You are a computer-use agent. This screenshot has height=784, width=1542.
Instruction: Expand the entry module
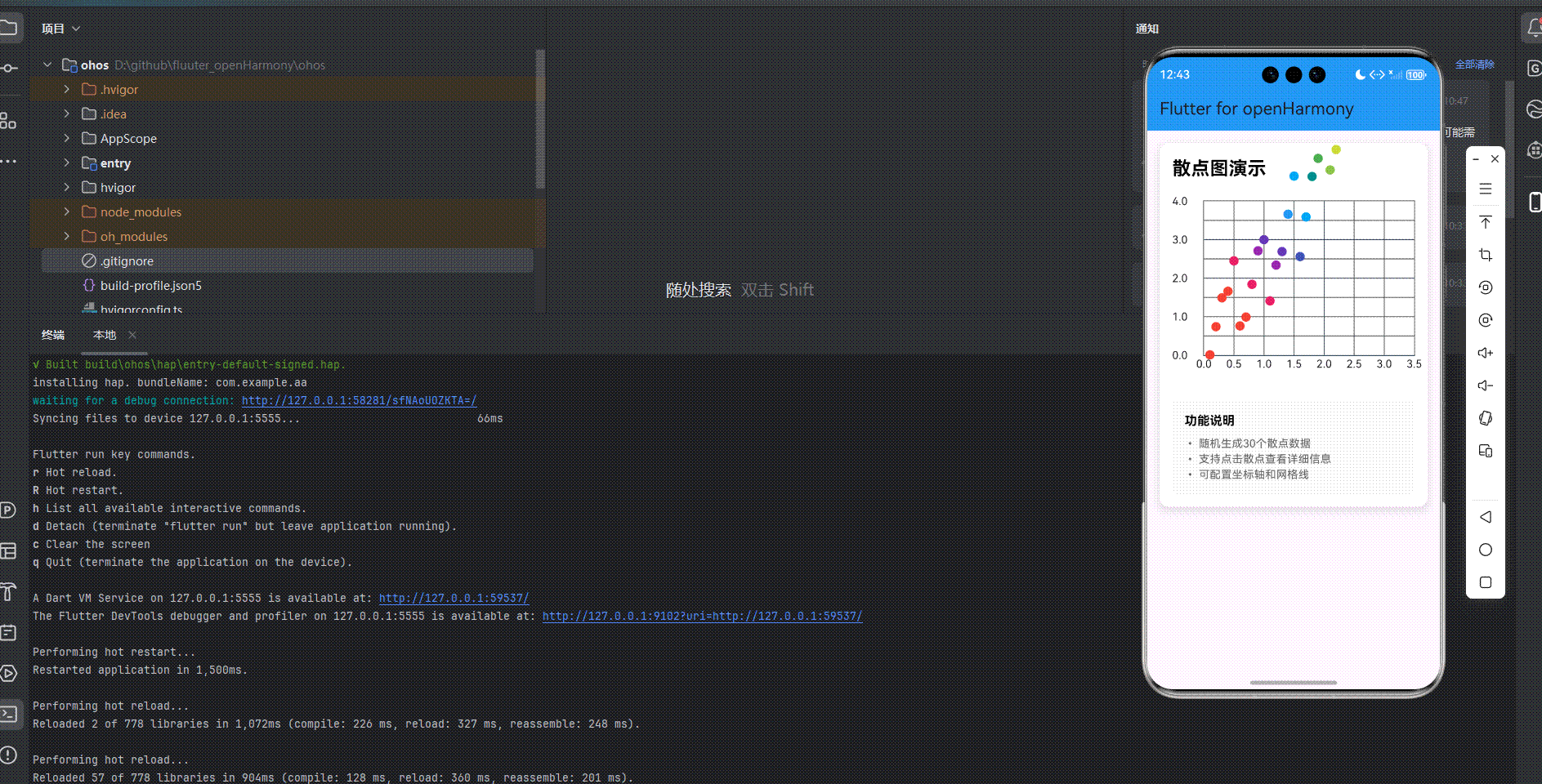(67, 163)
